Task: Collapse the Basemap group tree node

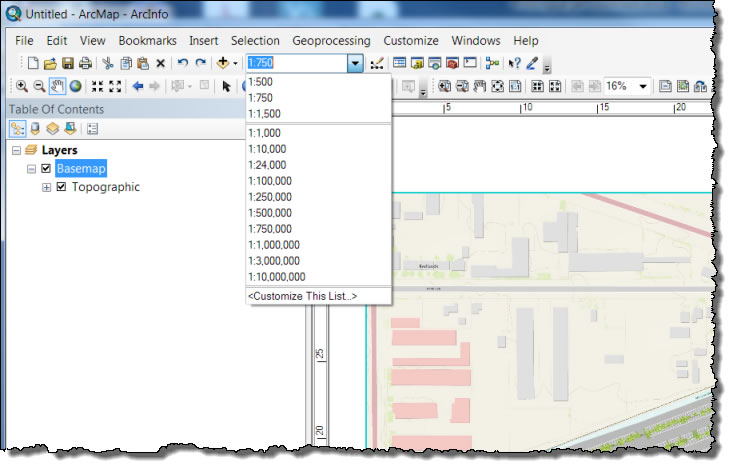Action: [31, 169]
